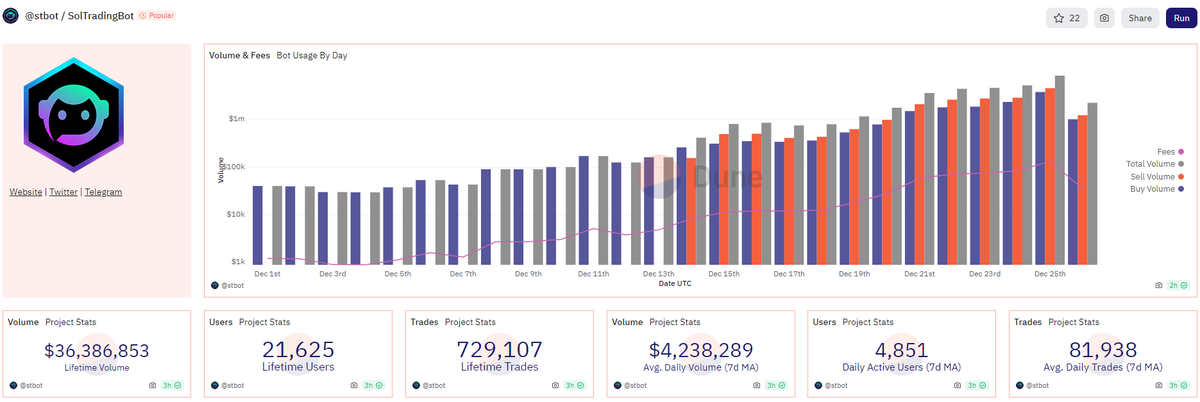Image resolution: width=1200 pixels, height=402 pixels.
Task: Click the Daily Active Users (7d MA) caption
Action: [902, 367]
